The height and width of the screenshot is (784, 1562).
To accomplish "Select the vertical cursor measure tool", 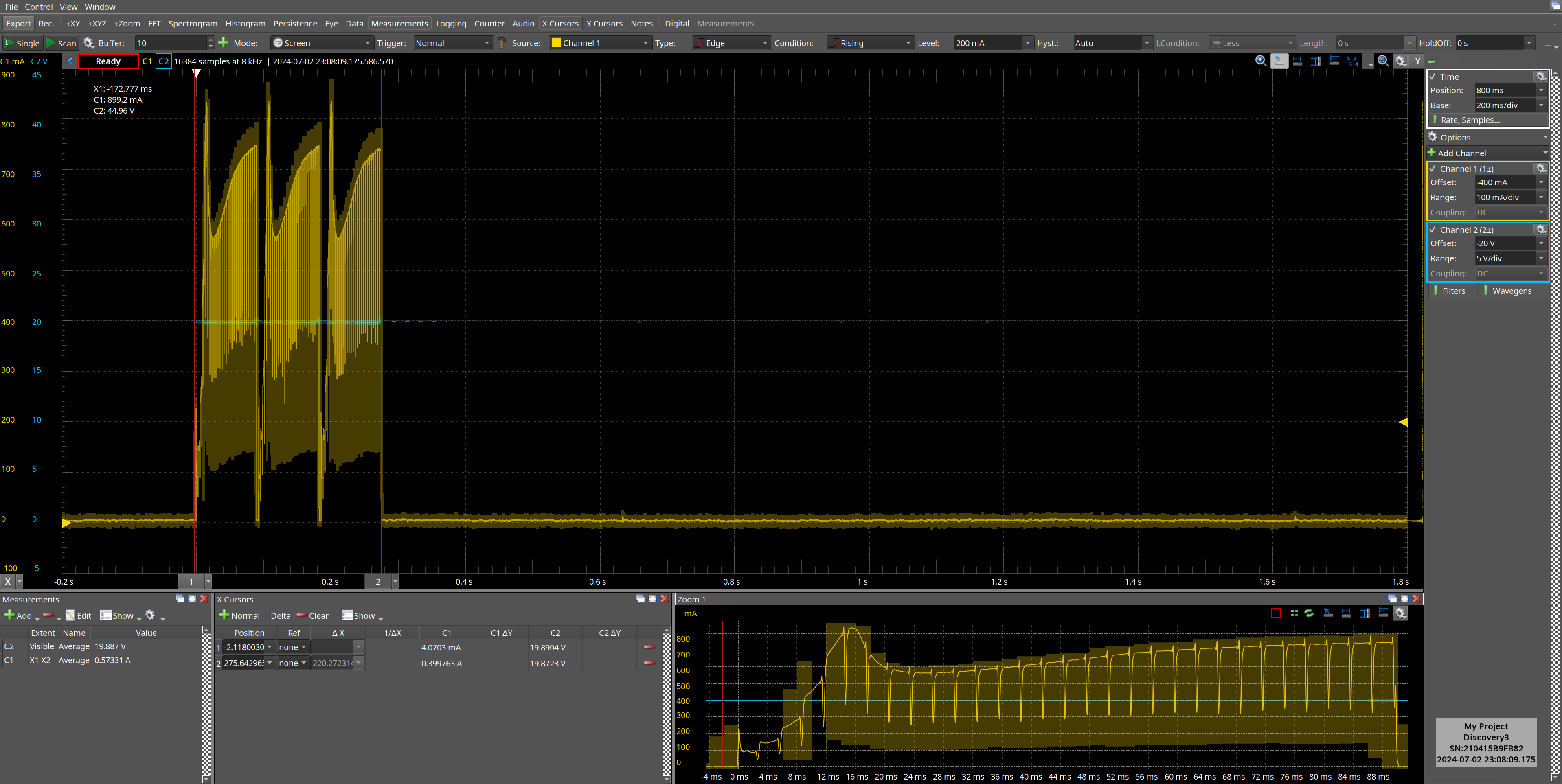I will tap(1316, 61).
